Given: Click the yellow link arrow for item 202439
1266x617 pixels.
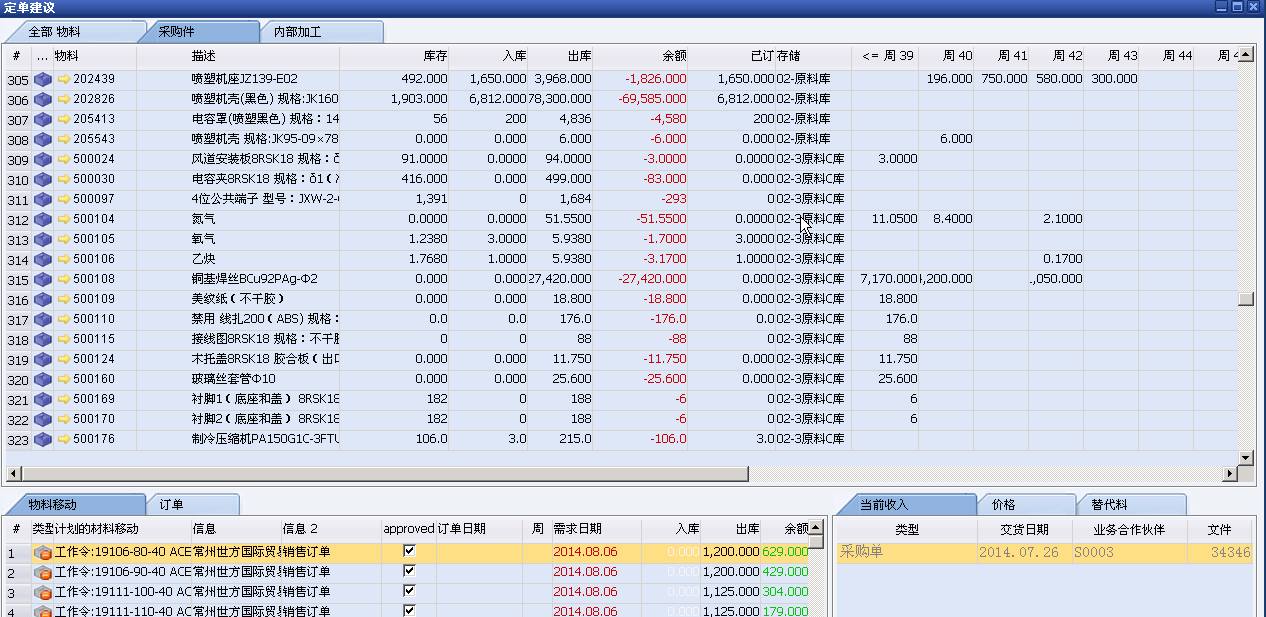Looking at the screenshot, I should [64, 79].
